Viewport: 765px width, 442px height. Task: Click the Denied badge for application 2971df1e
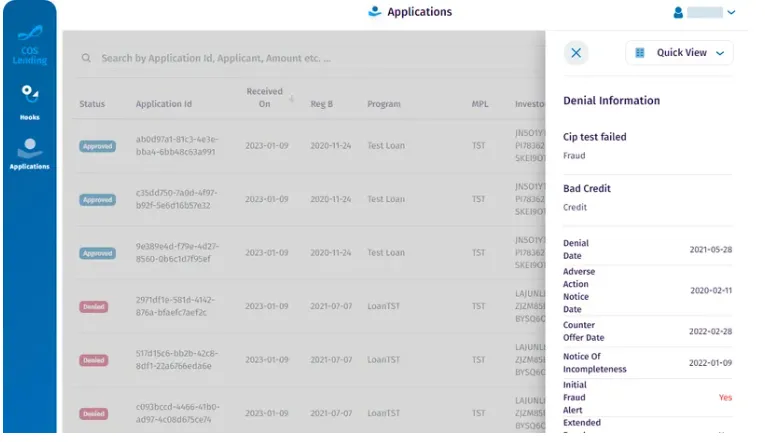point(94,307)
